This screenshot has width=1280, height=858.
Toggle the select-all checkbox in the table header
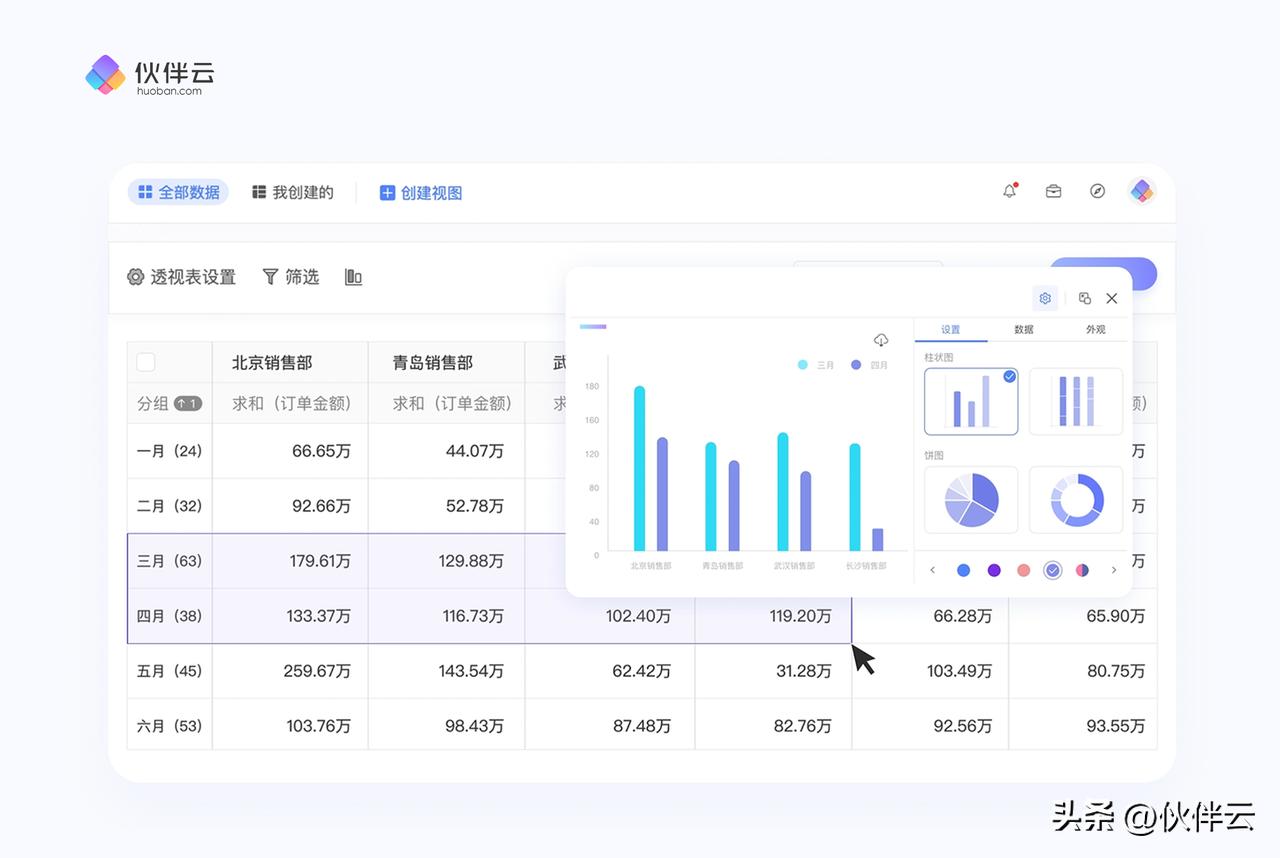(145, 363)
